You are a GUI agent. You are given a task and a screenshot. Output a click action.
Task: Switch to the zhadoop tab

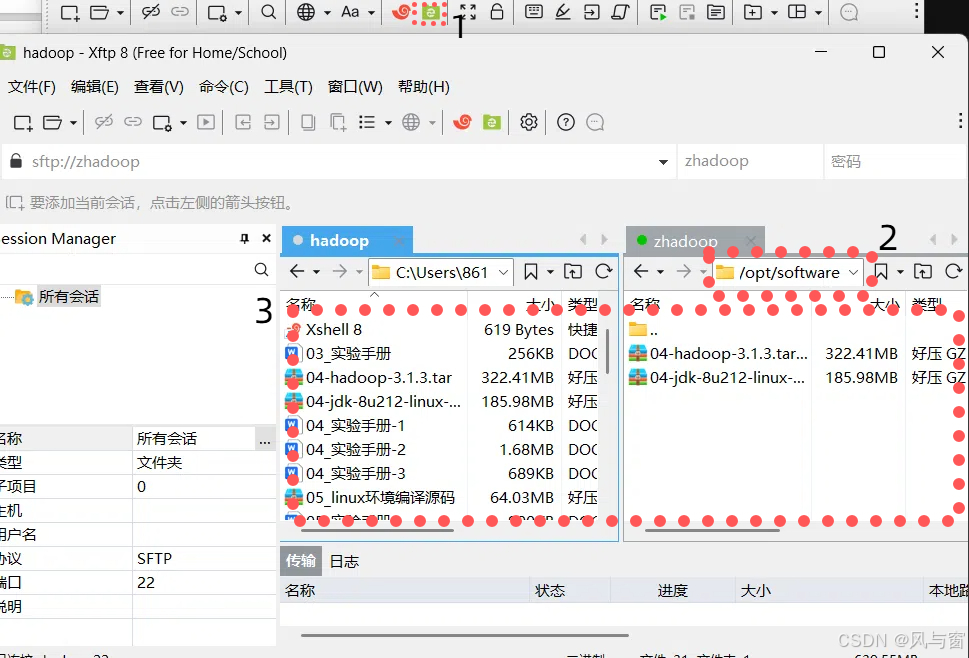(695, 242)
